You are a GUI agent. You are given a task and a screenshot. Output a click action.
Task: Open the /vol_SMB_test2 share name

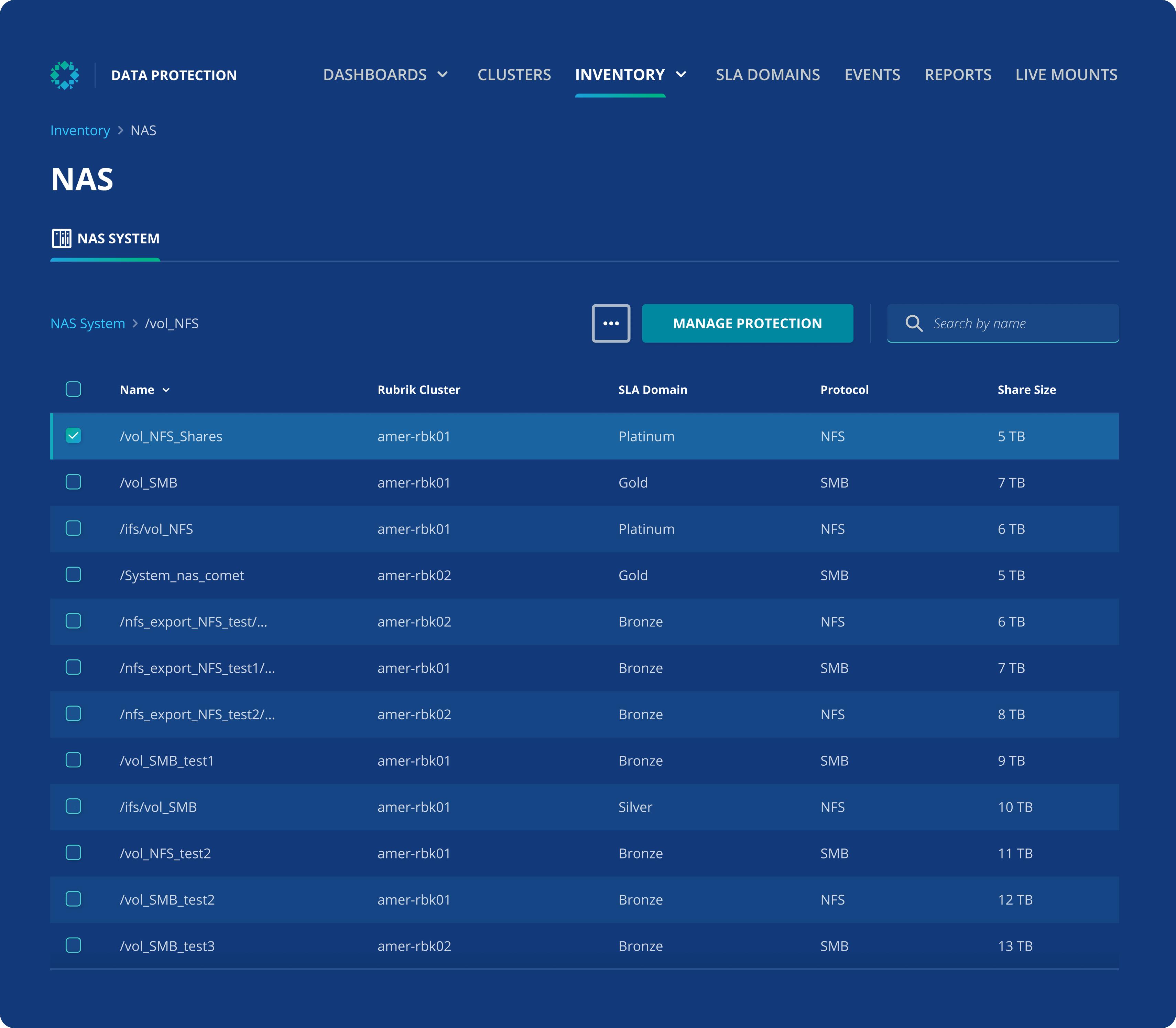pyautogui.click(x=167, y=900)
